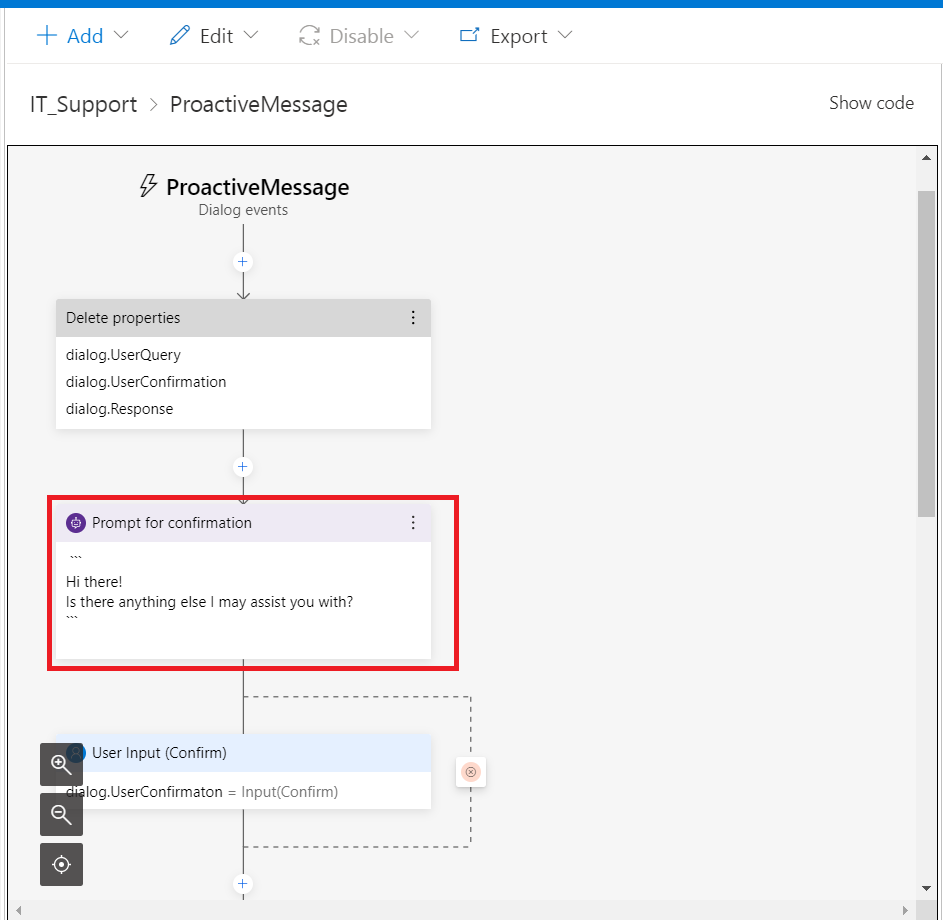Select the zoom out canvas control

61,814
